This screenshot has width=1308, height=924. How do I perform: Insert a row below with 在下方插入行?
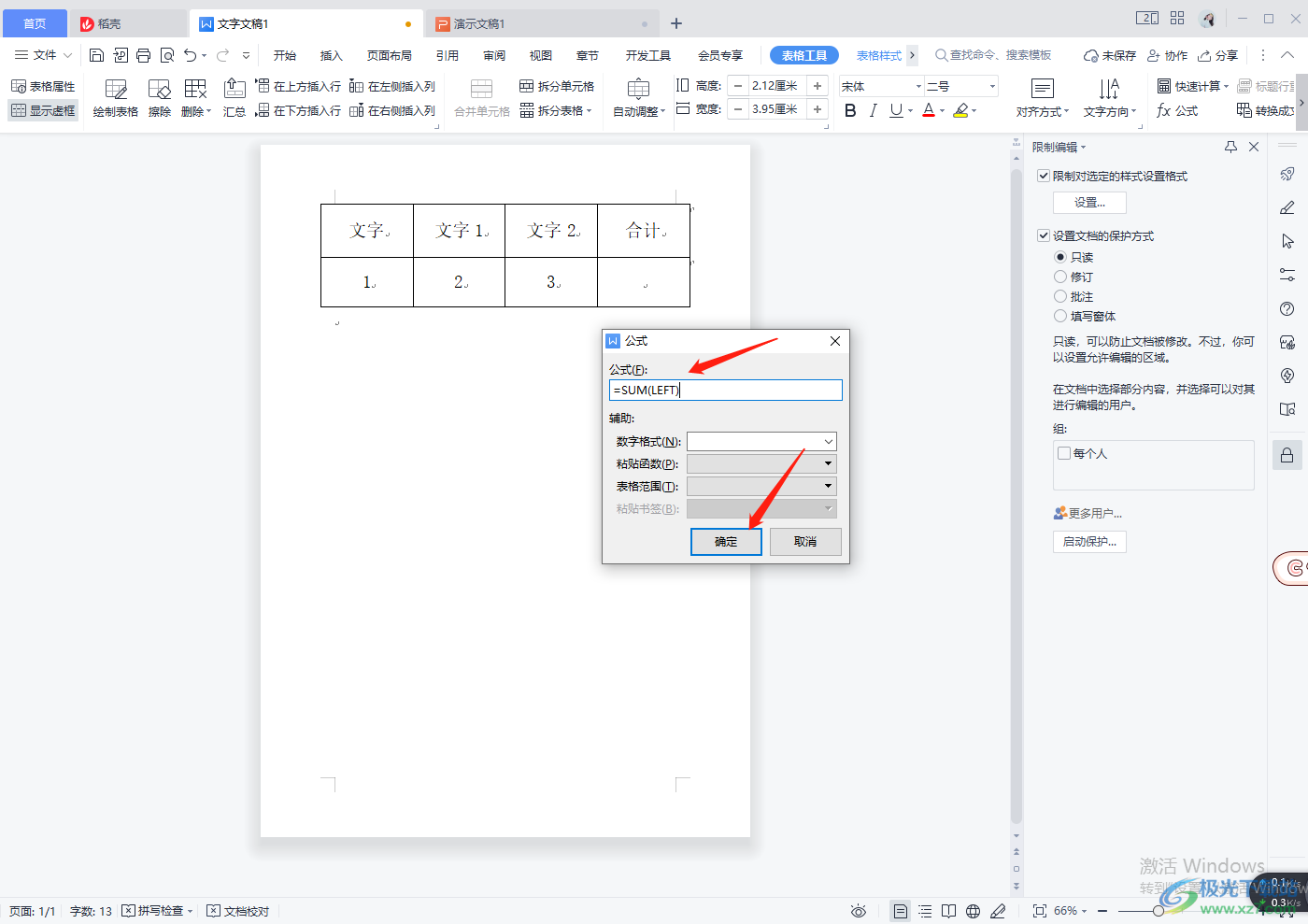pyautogui.click(x=298, y=110)
